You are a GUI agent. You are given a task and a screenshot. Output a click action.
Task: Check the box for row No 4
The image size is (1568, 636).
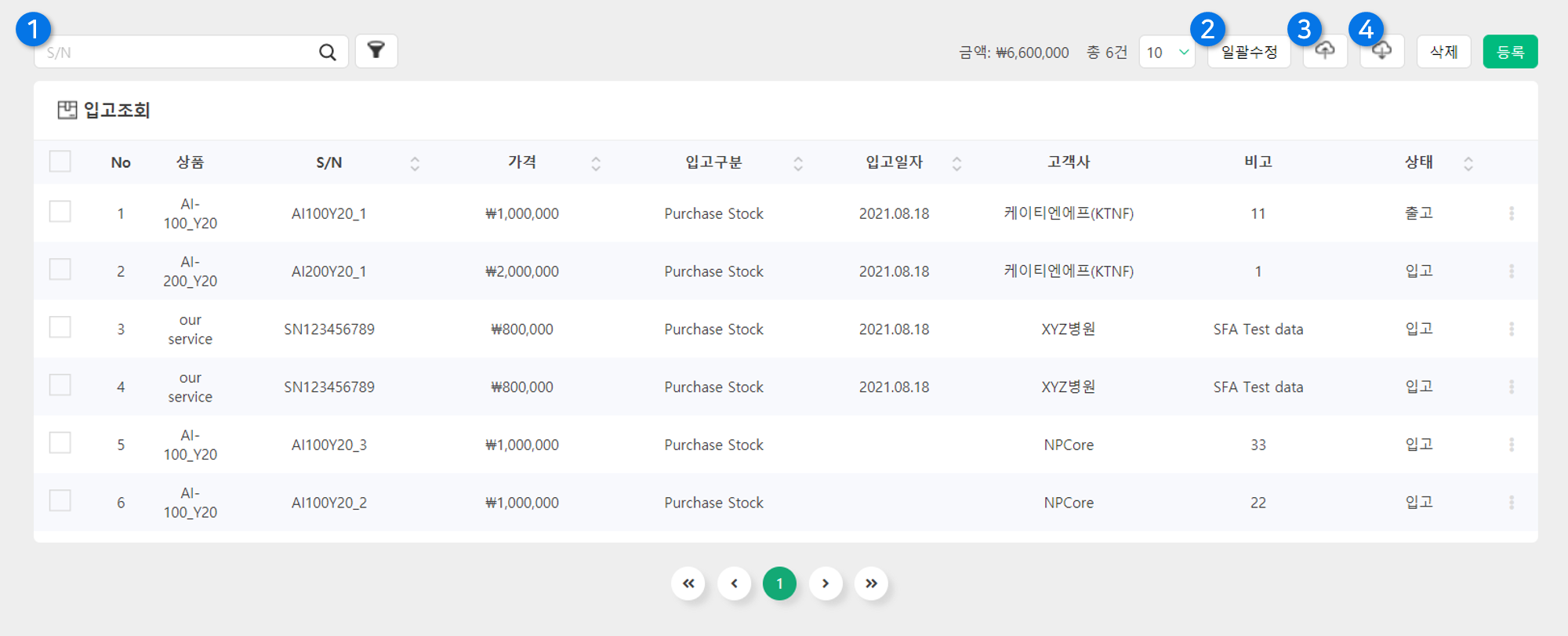pyautogui.click(x=60, y=385)
